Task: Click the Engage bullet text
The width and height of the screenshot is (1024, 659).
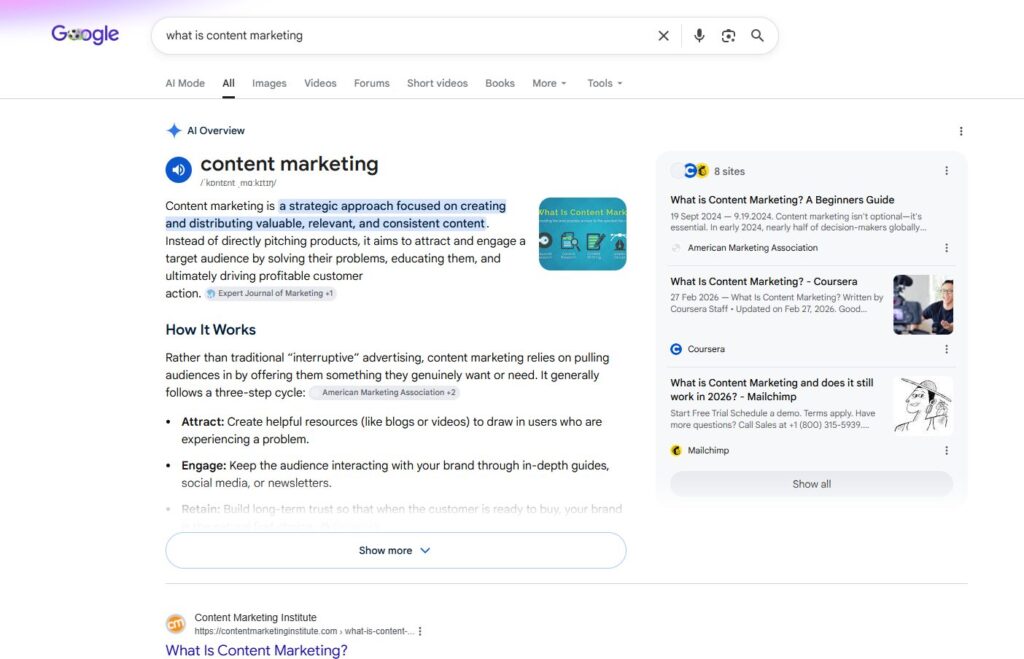Action: click(395, 474)
